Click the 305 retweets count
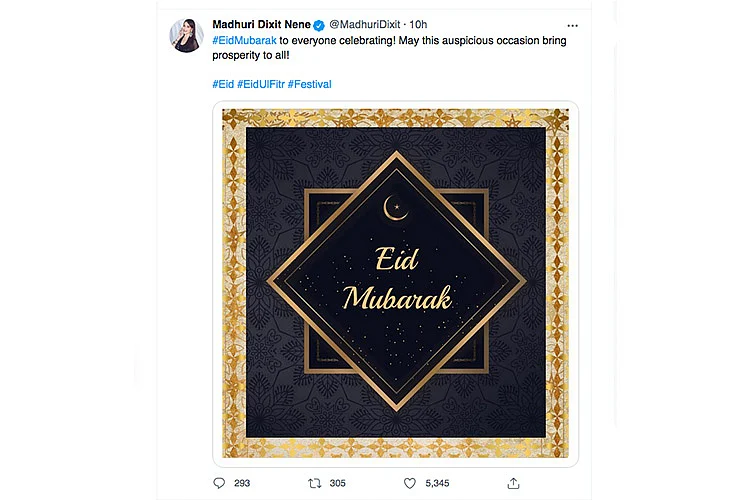Screen dimensions: 750x500 pos(337,483)
